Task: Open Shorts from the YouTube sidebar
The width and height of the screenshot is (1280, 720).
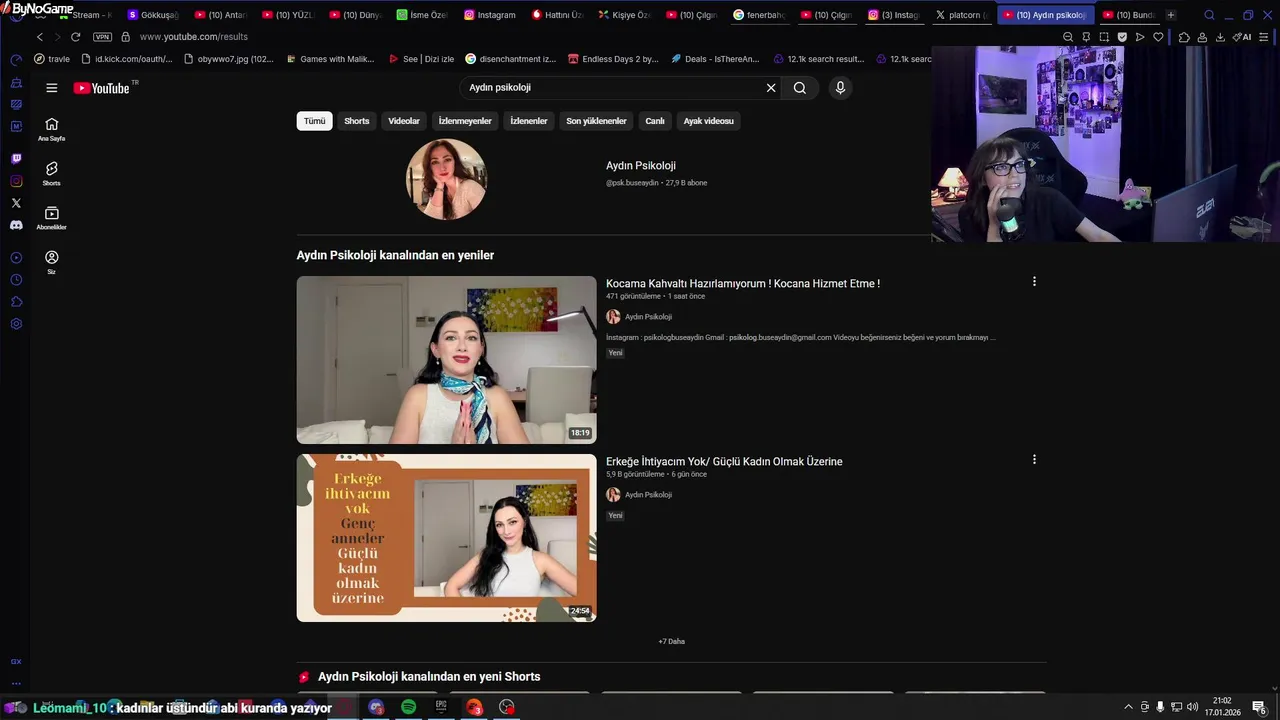Action: click(51, 174)
